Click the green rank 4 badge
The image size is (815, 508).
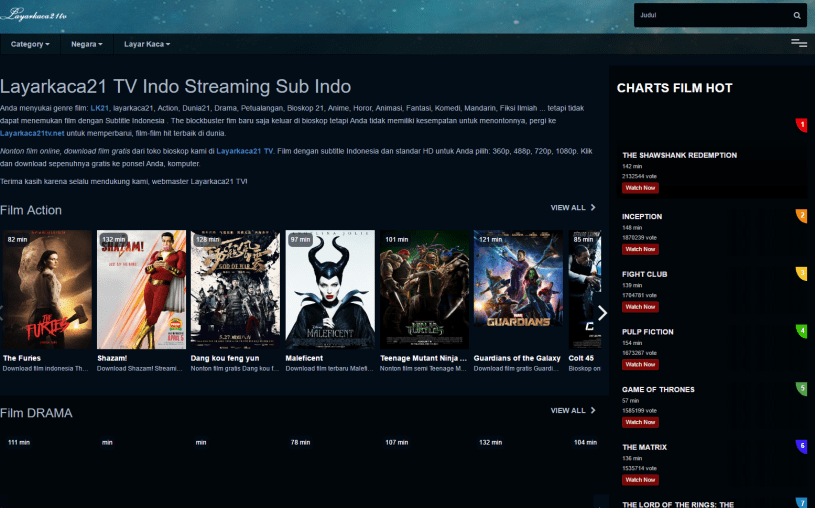(801, 331)
